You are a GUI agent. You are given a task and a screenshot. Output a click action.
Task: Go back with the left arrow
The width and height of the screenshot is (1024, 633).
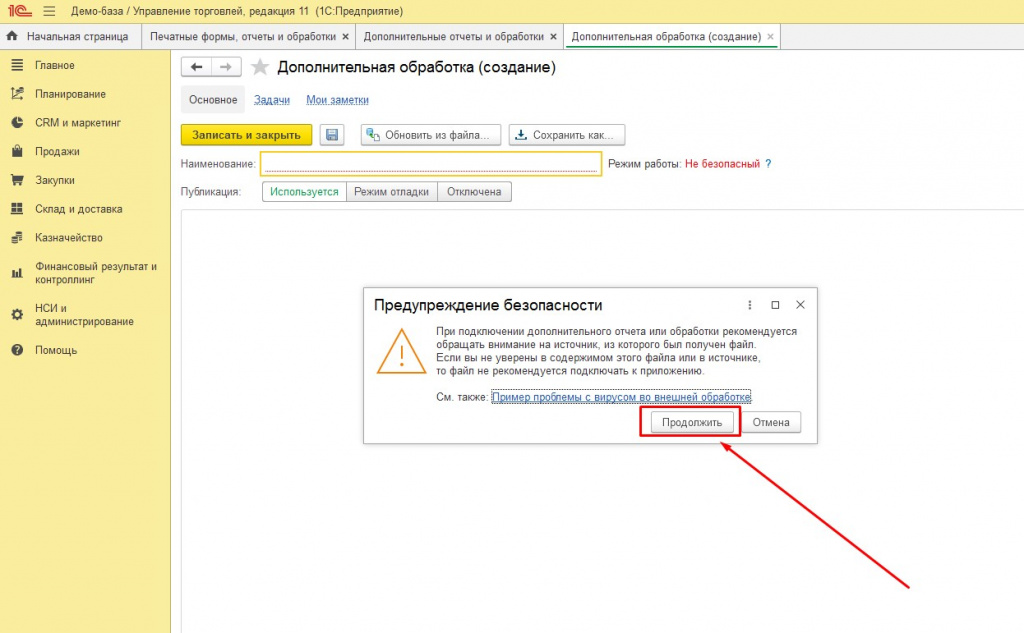196,67
